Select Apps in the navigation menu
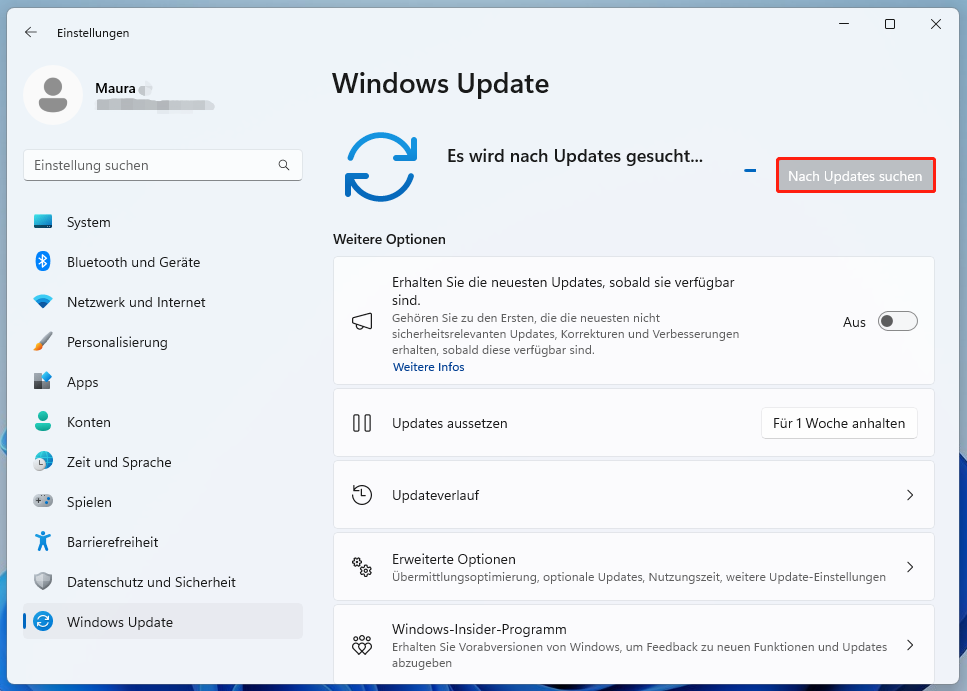 point(82,381)
